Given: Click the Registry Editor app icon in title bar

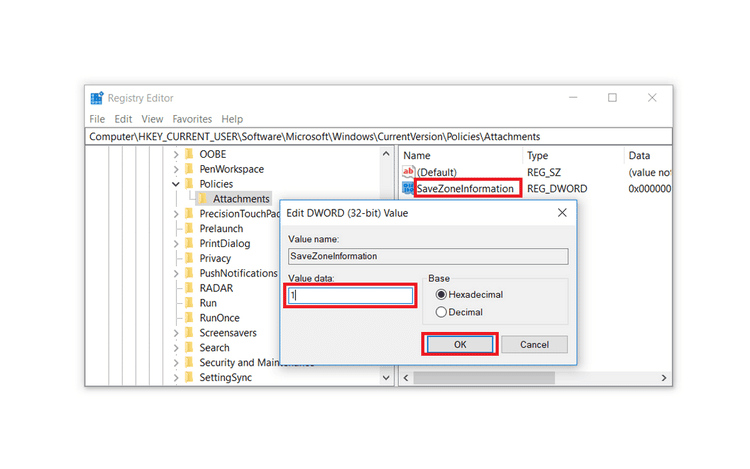Looking at the screenshot, I should pyautogui.click(x=97, y=98).
